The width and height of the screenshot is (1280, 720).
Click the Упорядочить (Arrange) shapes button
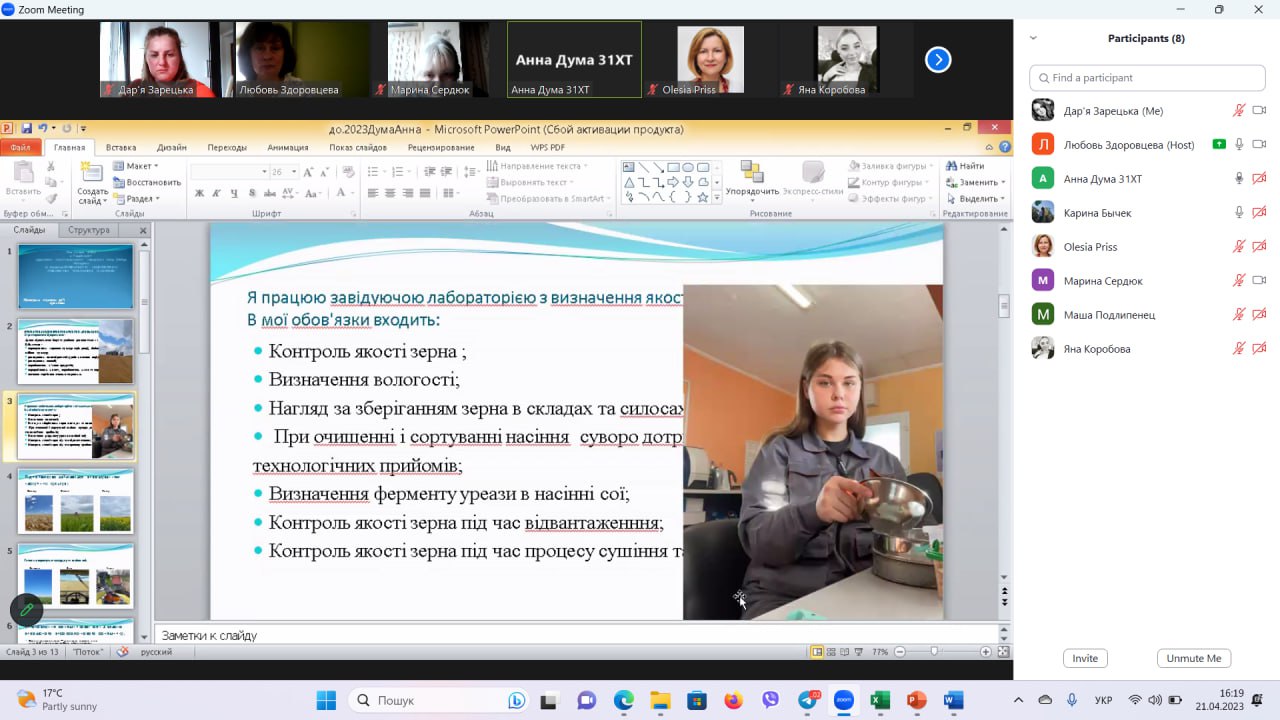[752, 178]
